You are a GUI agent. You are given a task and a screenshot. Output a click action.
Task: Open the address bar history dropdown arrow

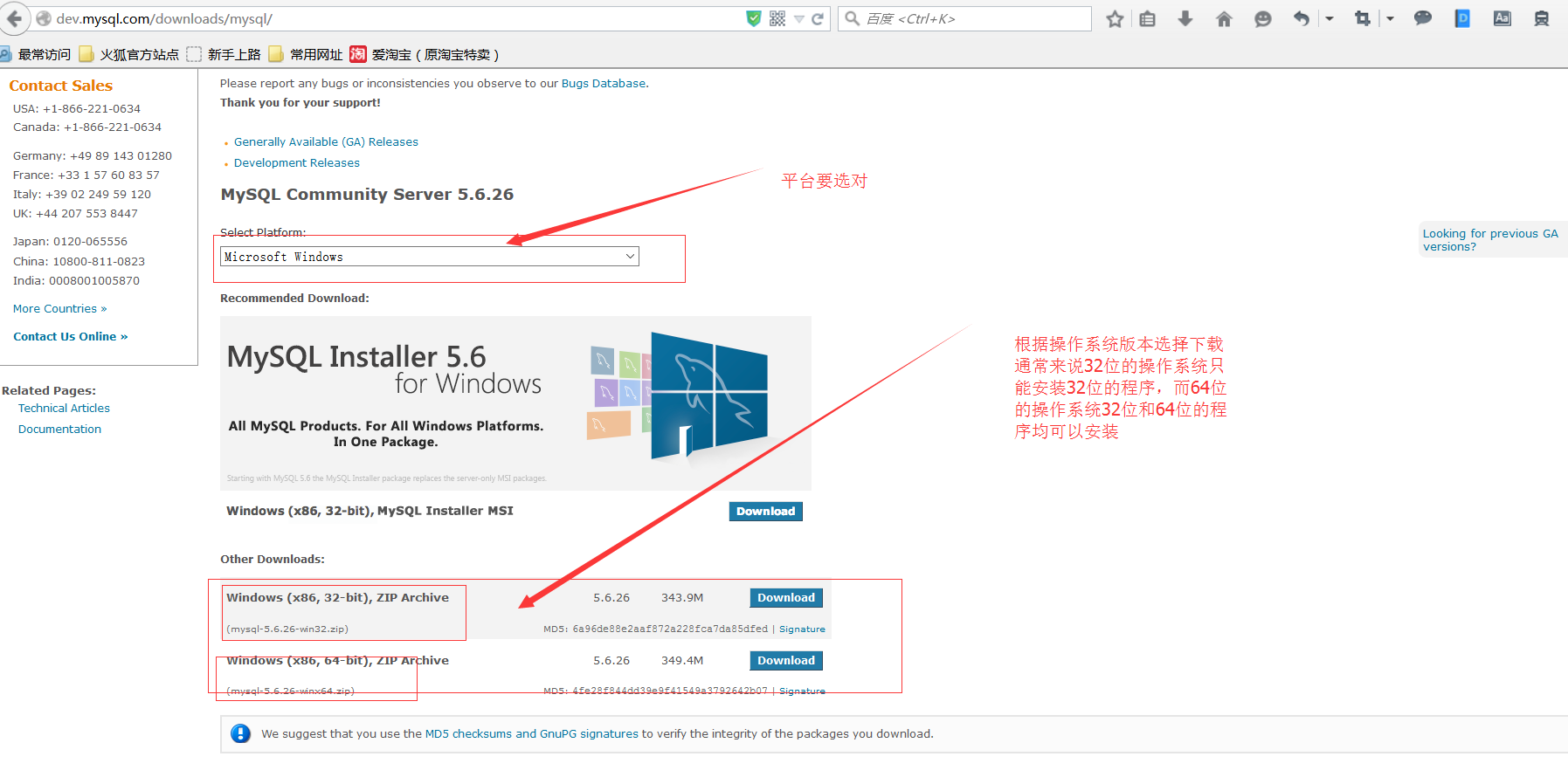798,19
